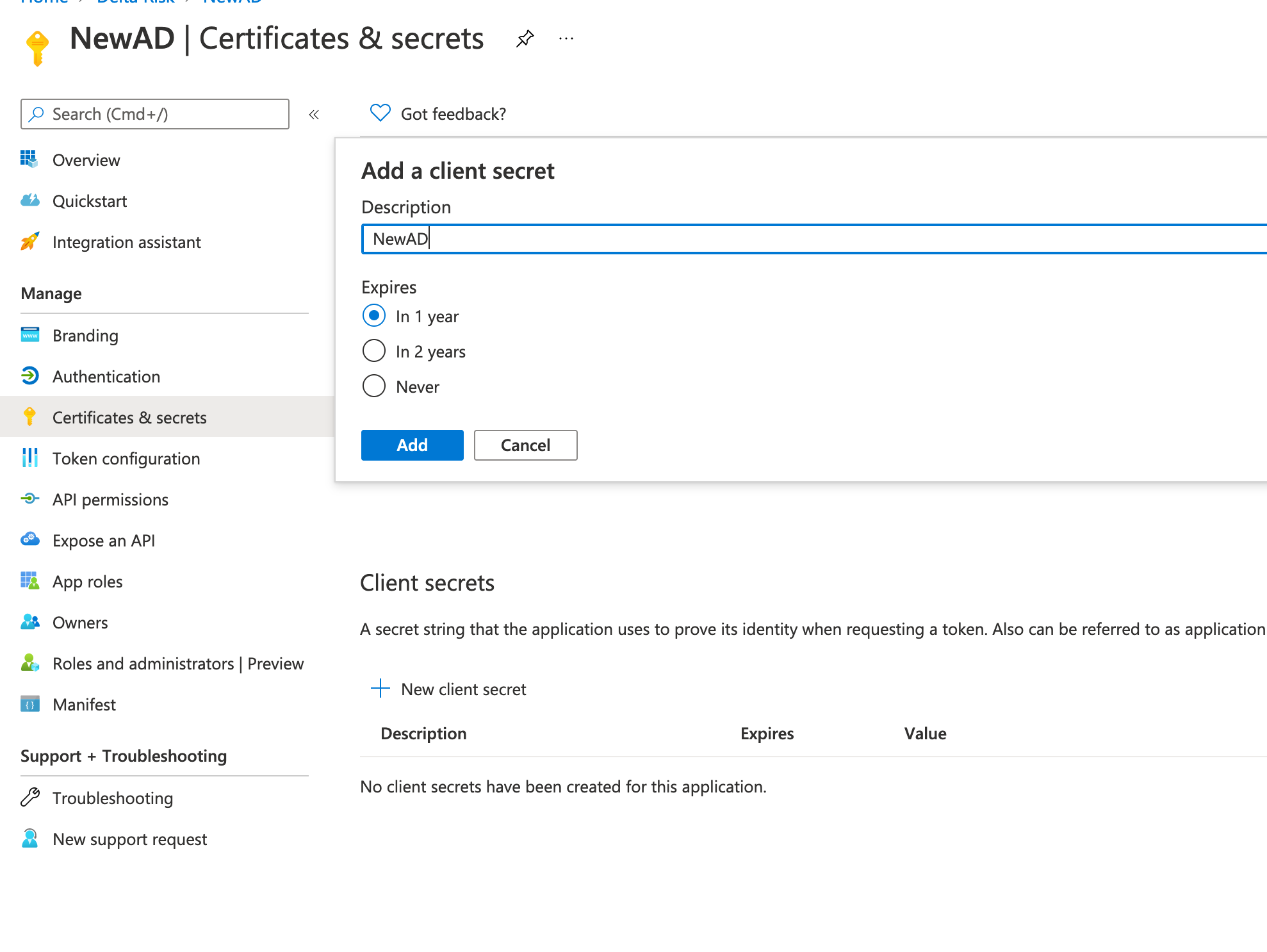The image size is (1267, 952).
Task: Open App roles page
Action: click(88, 582)
